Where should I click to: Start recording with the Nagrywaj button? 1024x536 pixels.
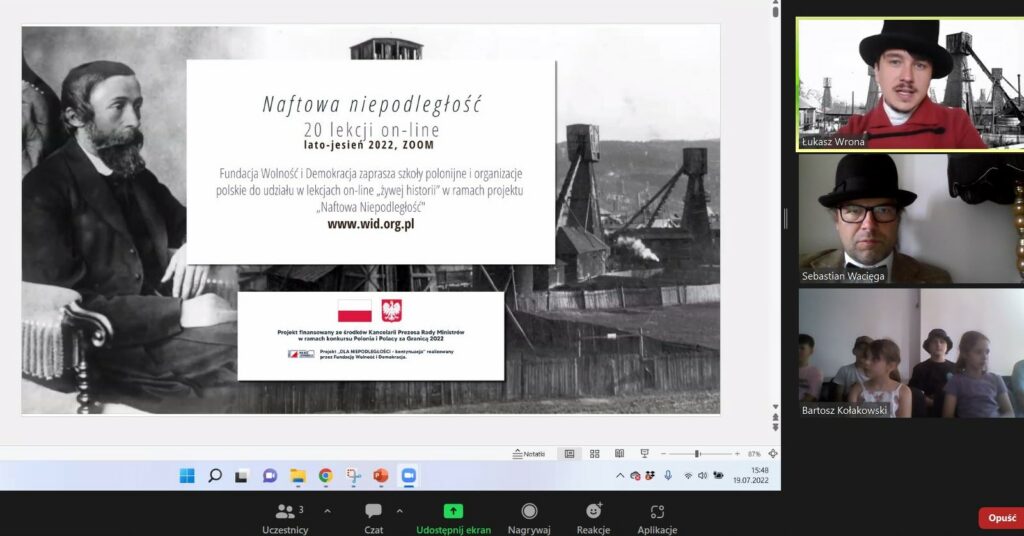point(529,517)
